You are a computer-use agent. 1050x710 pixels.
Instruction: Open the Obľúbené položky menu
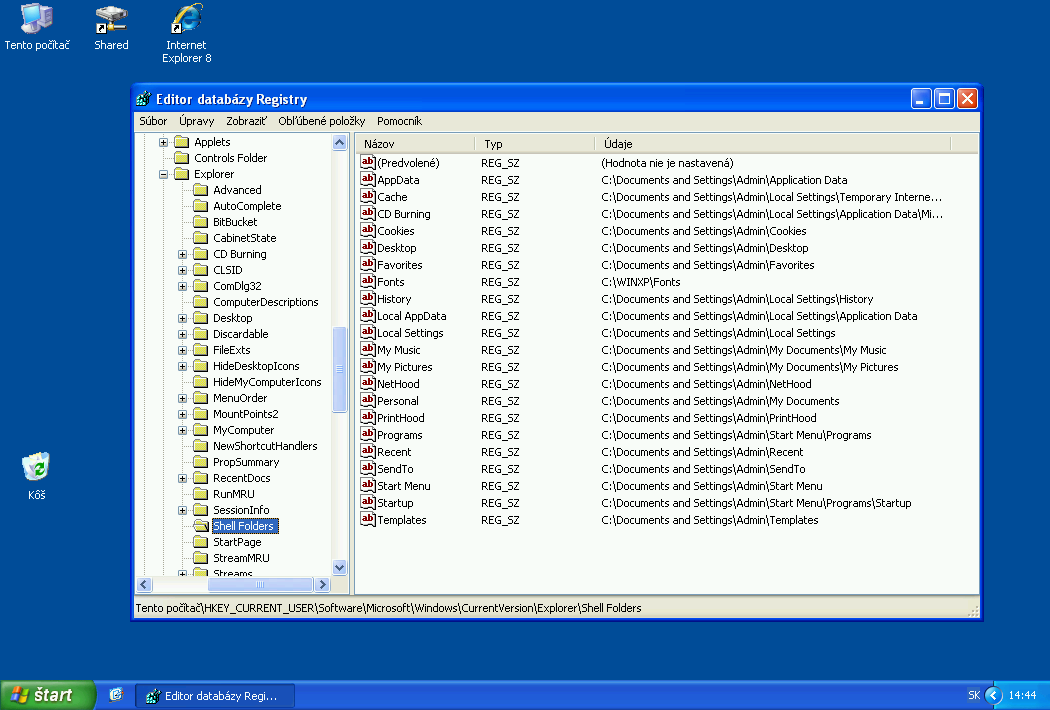(x=321, y=121)
